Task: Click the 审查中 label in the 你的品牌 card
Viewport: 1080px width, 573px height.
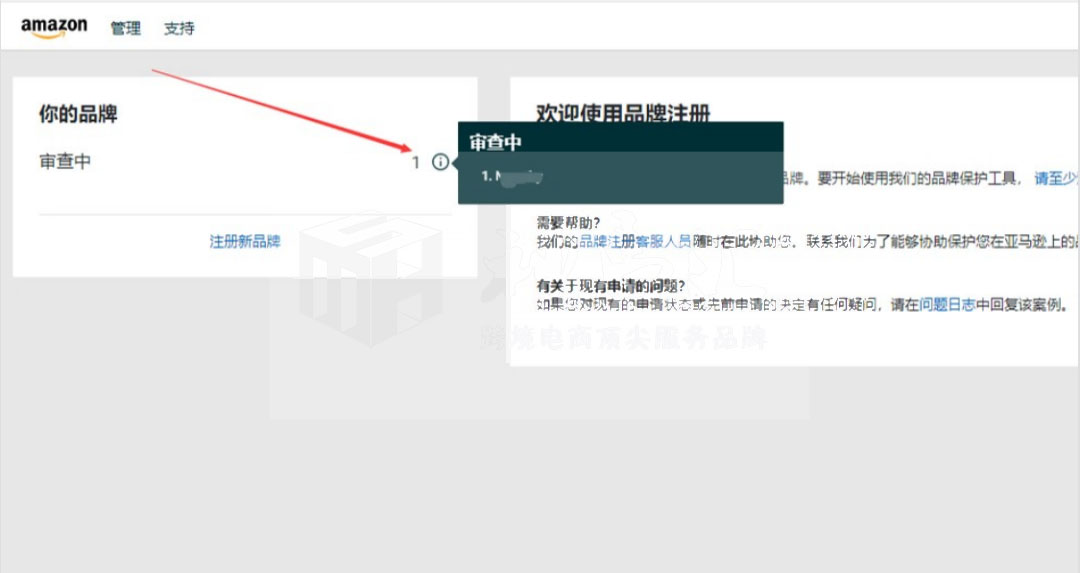Action: [x=65, y=162]
